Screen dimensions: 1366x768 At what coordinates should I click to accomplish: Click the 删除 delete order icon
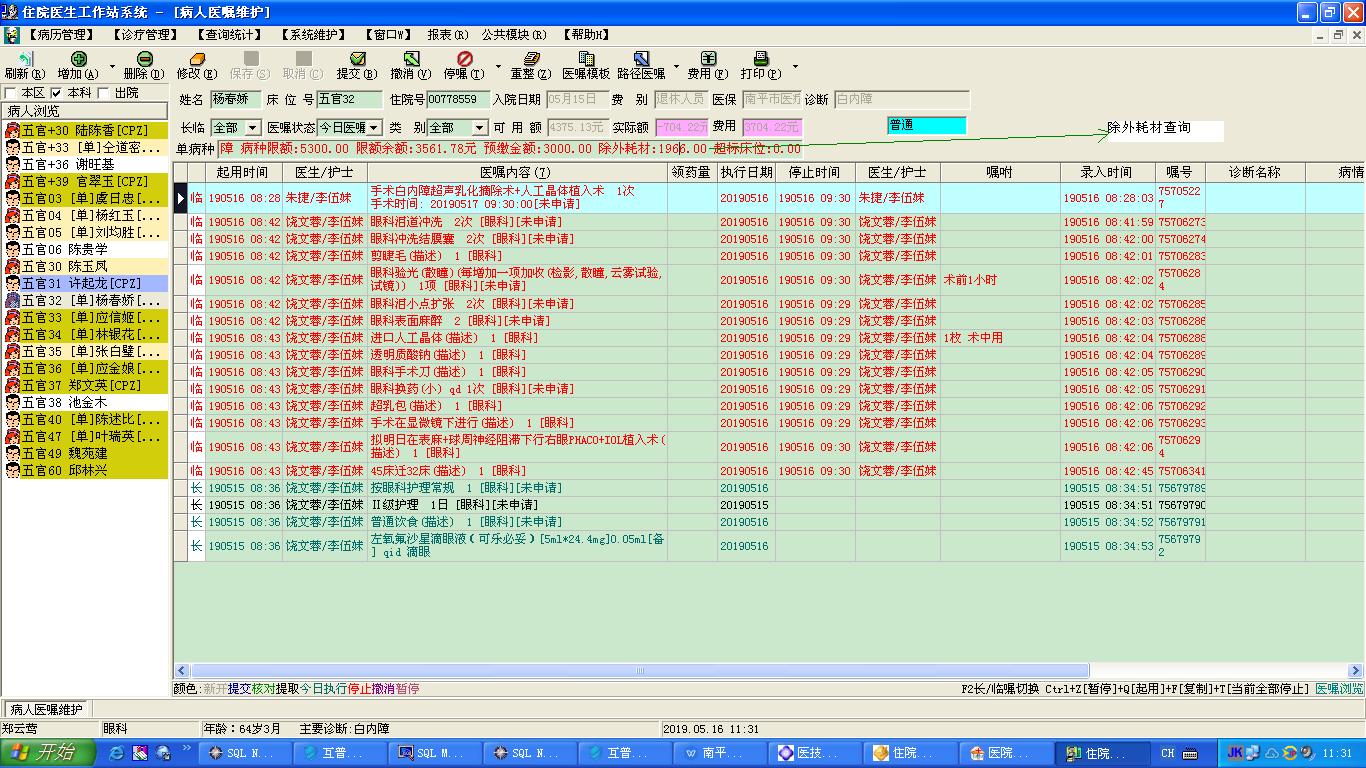(x=143, y=59)
